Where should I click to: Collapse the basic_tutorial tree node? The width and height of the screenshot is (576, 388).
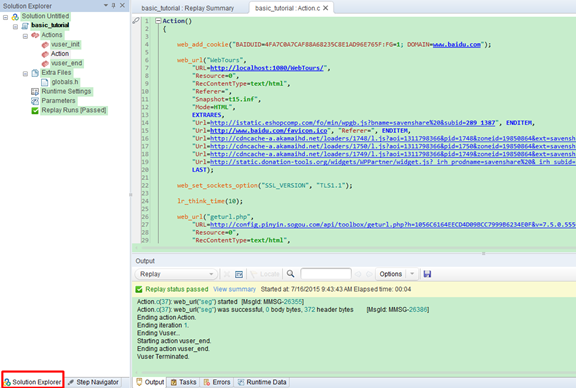15,26
